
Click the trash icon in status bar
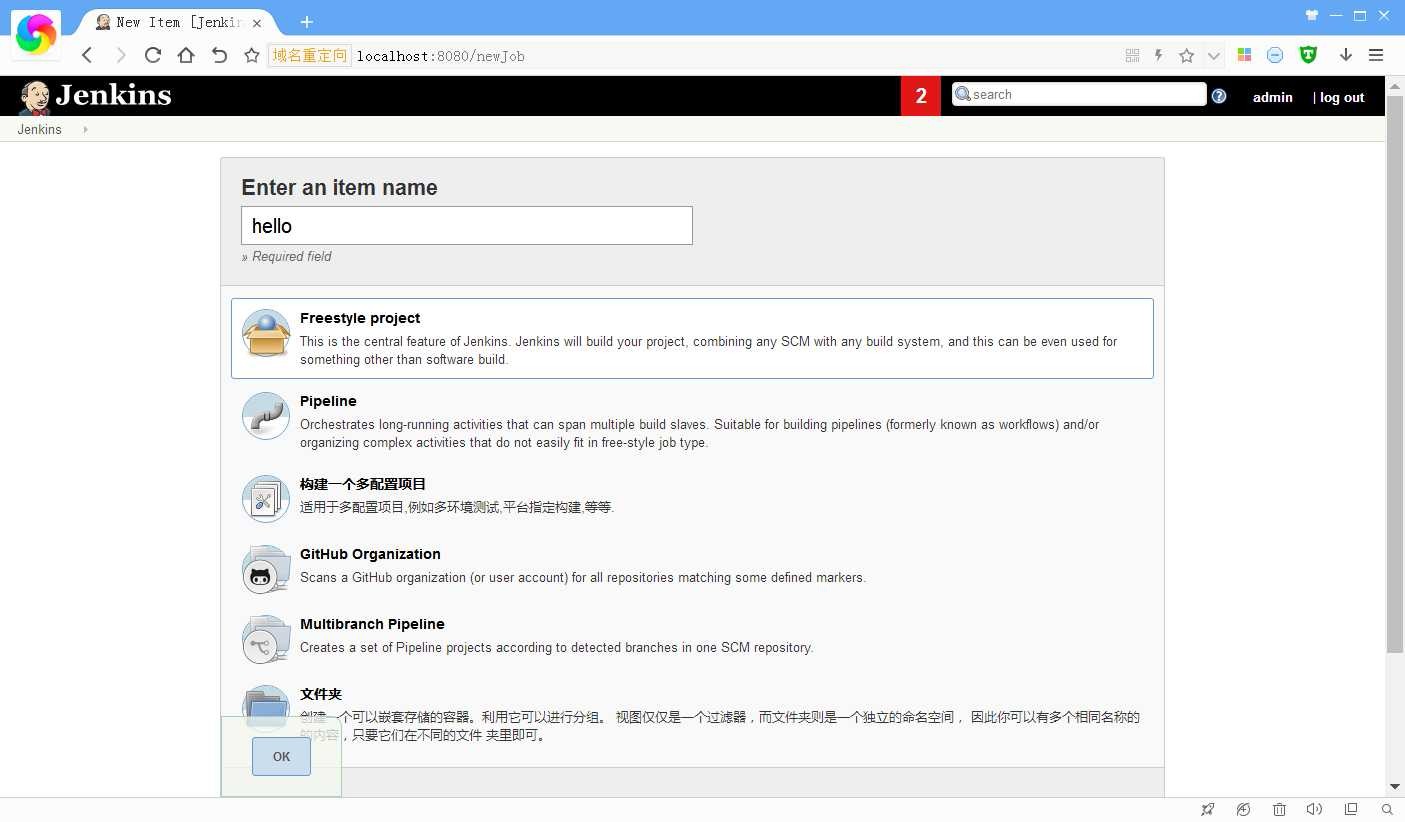1279,809
